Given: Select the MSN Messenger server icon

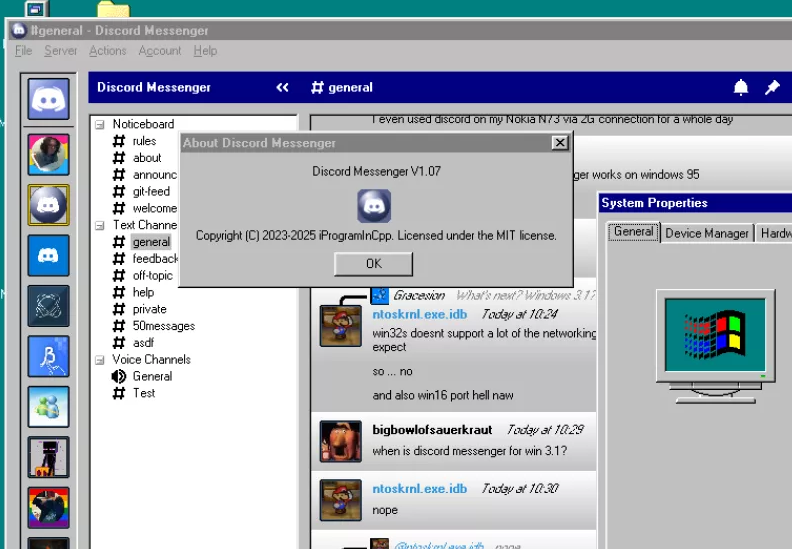Looking at the screenshot, I should (48, 407).
